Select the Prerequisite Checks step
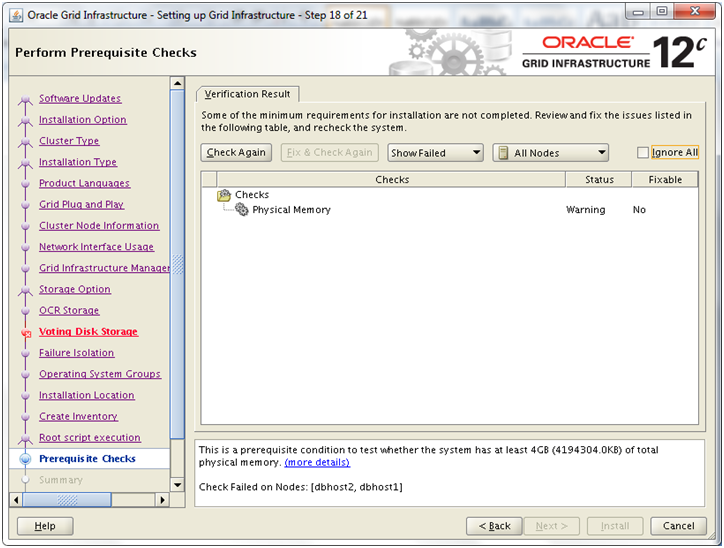724x548 pixels. (87, 459)
